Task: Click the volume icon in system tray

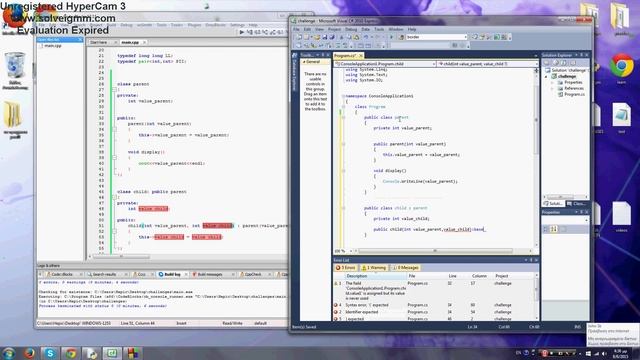Action: click(604, 353)
